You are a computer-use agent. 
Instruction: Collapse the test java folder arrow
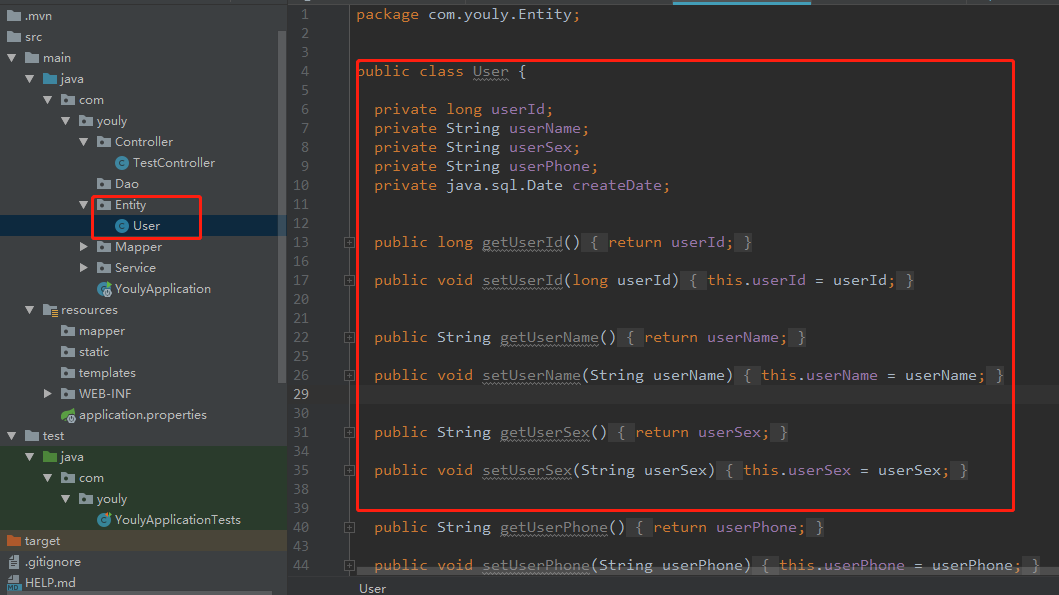point(30,457)
